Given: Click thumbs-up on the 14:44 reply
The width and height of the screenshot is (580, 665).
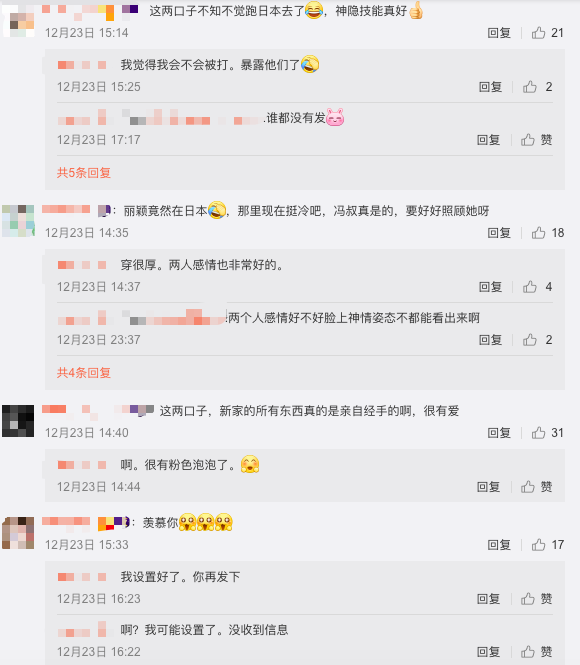Looking at the screenshot, I should tap(528, 486).
